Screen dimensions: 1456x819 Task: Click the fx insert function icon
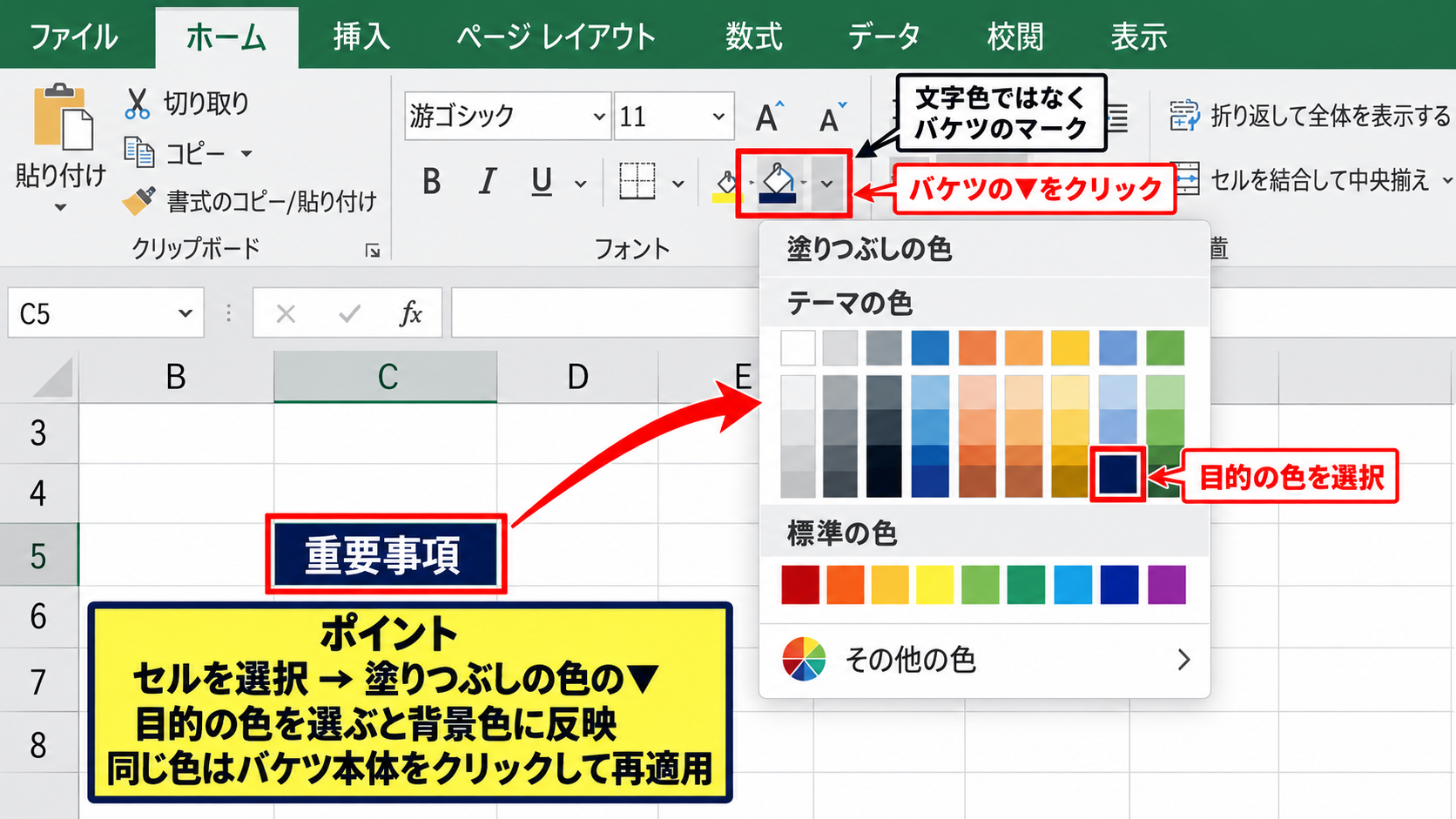410,312
